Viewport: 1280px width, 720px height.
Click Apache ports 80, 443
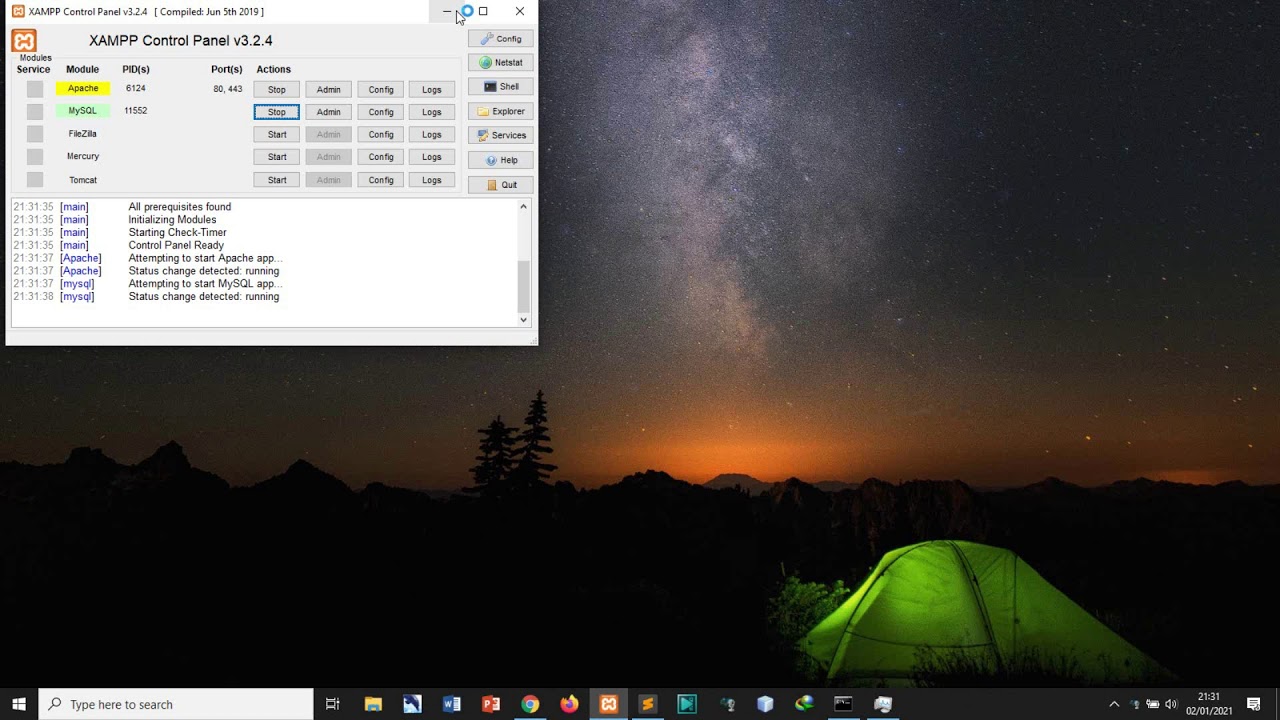227,89
